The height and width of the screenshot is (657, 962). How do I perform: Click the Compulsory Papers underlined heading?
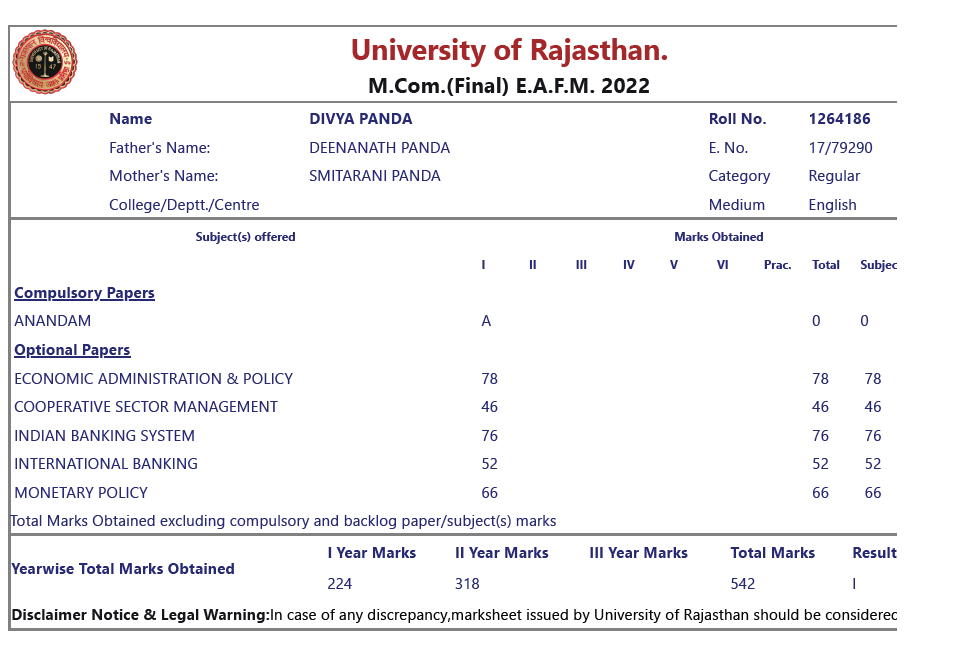pyautogui.click(x=84, y=293)
